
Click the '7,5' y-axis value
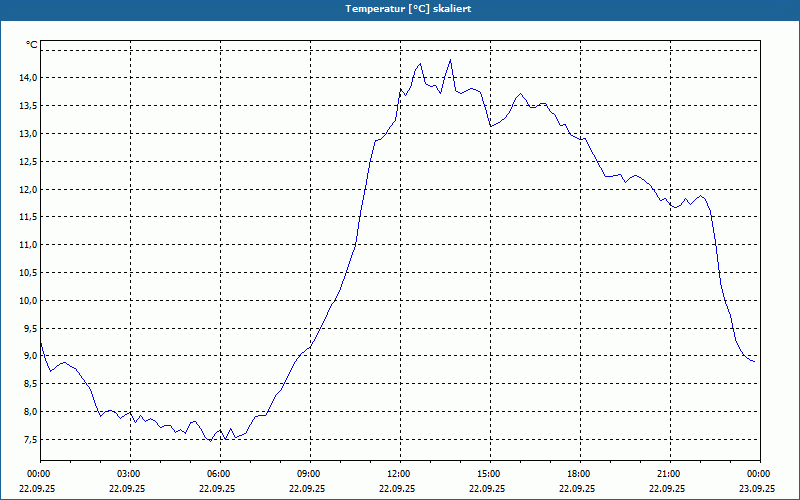pyautogui.click(x=31, y=439)
